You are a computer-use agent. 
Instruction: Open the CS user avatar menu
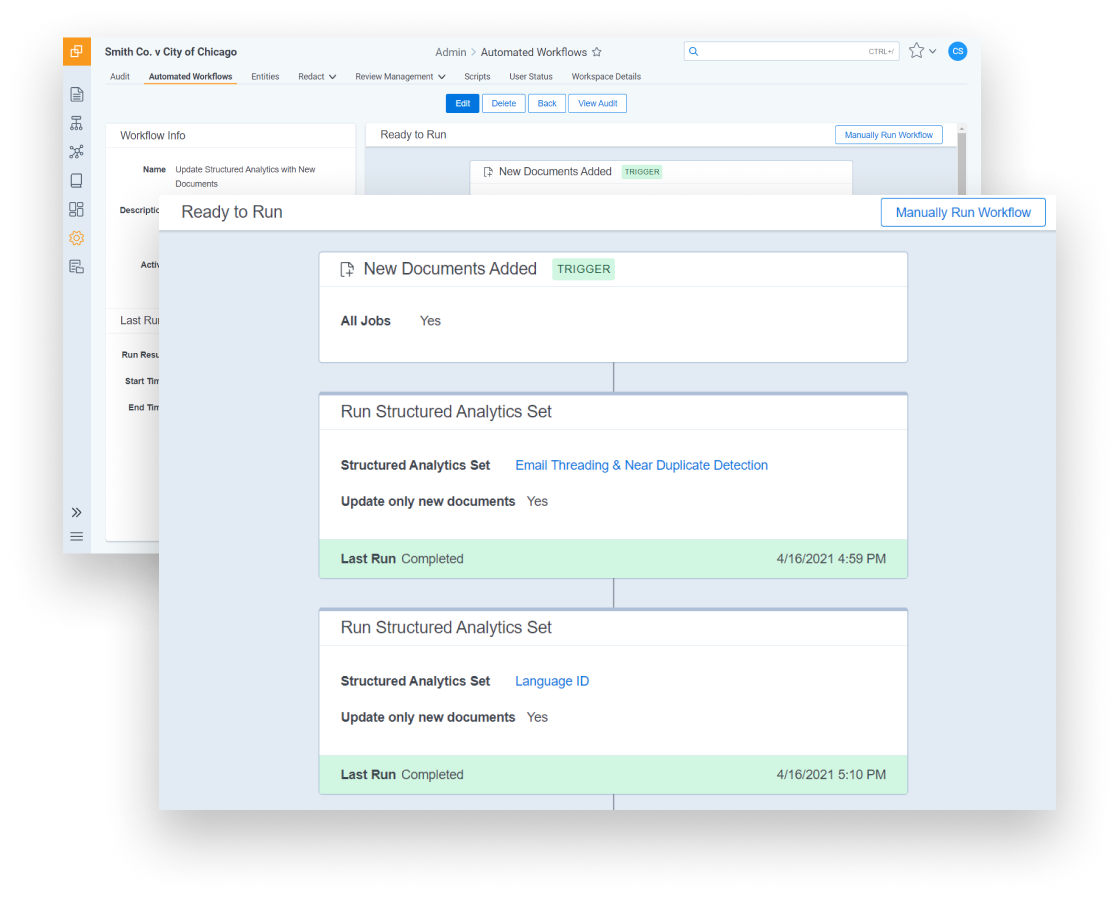[957, 52]
